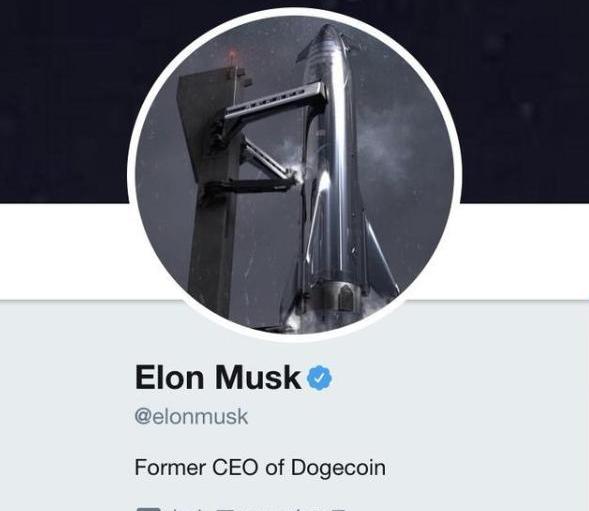Click the launch tower in the avatar
This screenshot has width=589, height=511.
(x=210, y=188)
